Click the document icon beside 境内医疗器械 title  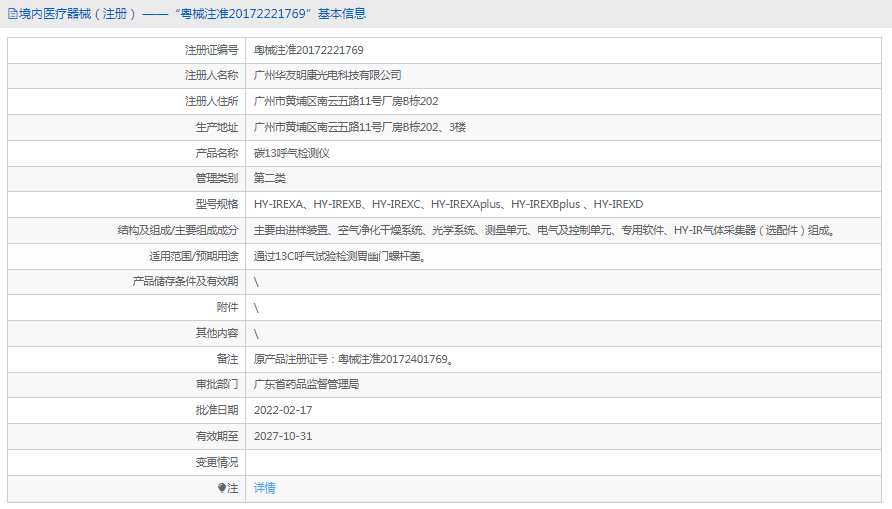click(12, 14)
